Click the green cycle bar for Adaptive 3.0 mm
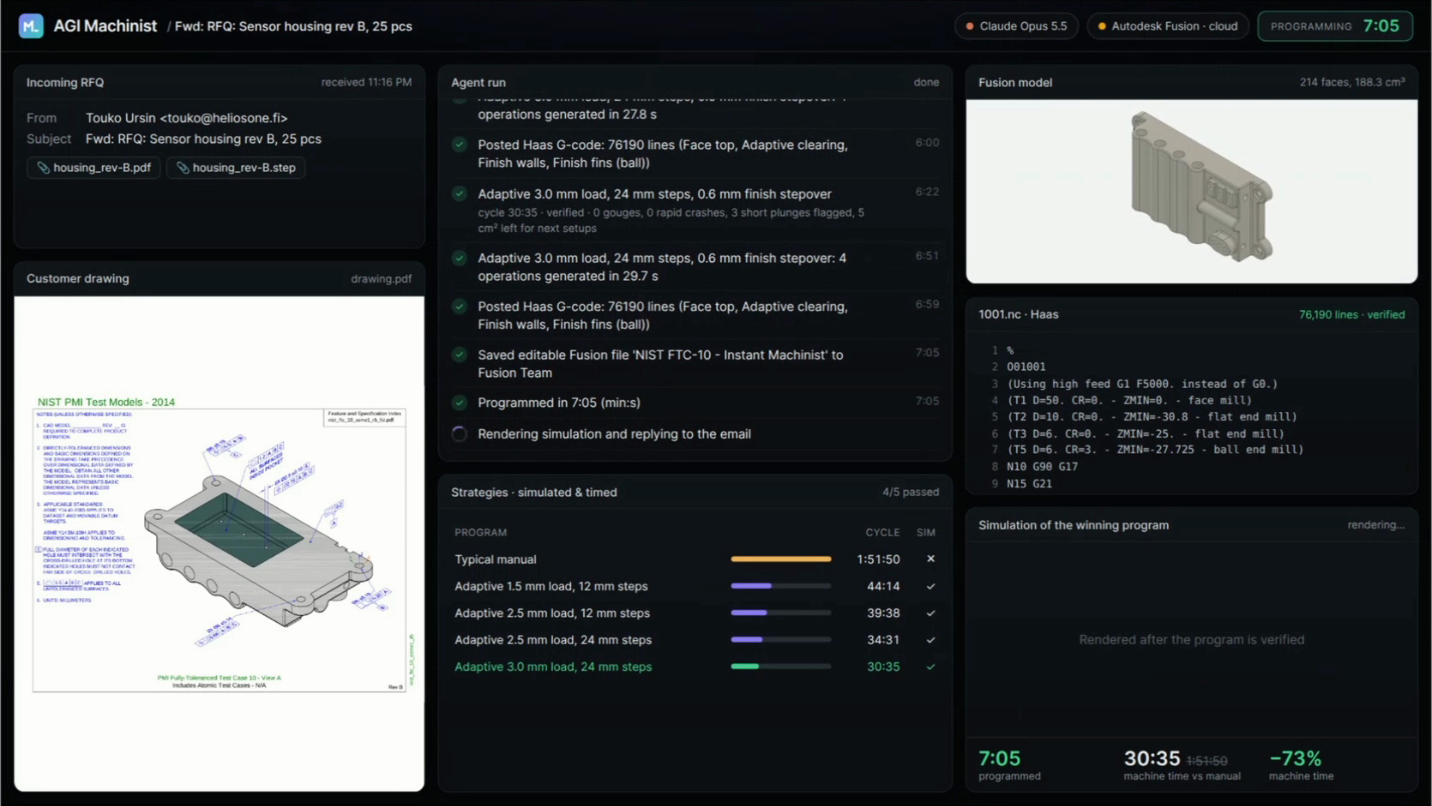The image size is (1432, 806). (x=745, y=667)
